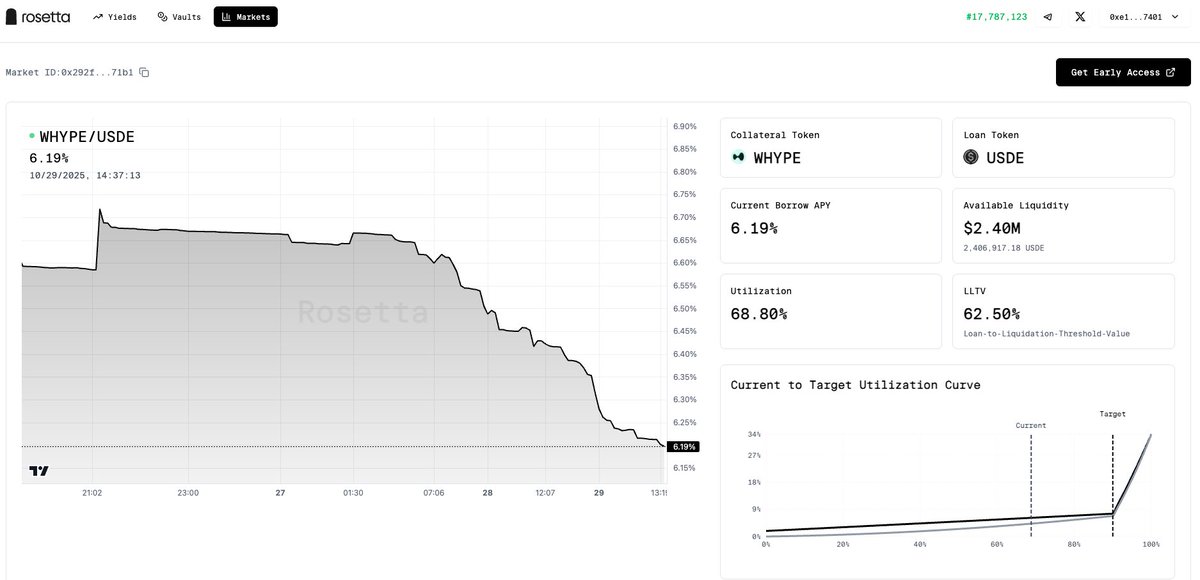Viewport: 1200px width, 580px height.
Task: Click the 100% label on utilization axis
Action: click(1151, 544)
